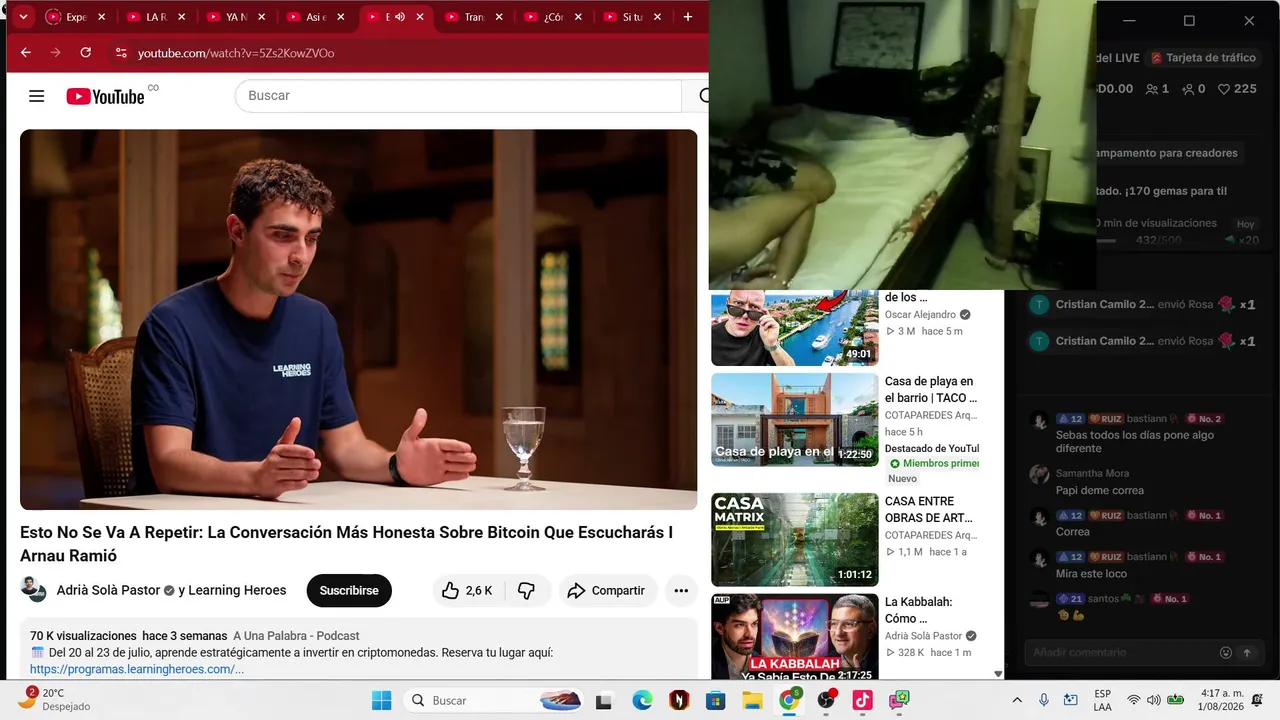Screen dimensions: 1280x720
Task: Open 'Casa de playa en el barrio | TACO' title
Action: [931, 390]
